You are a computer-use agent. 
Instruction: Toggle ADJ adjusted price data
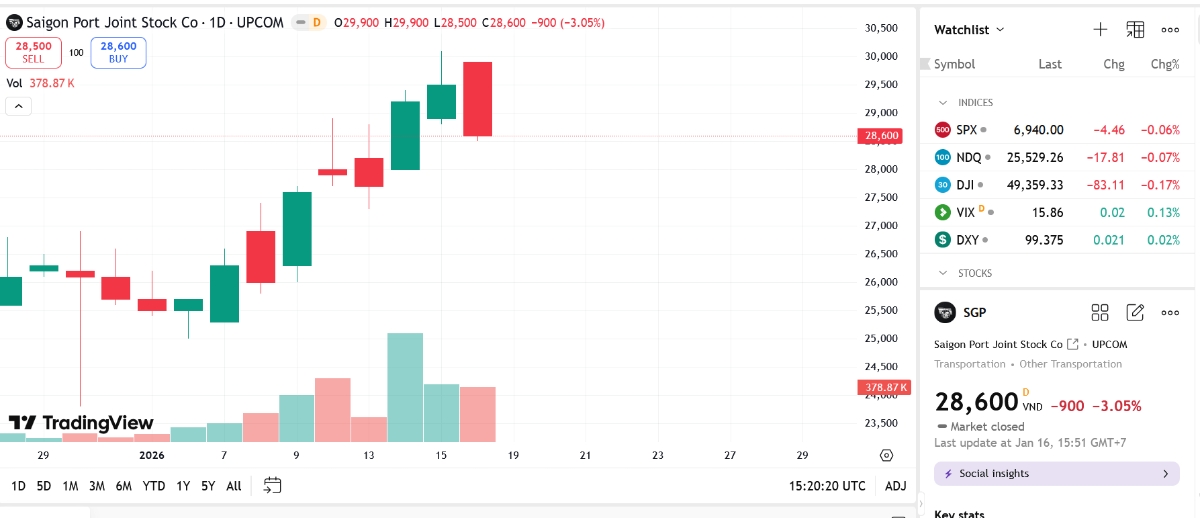[x=896, y=486]
